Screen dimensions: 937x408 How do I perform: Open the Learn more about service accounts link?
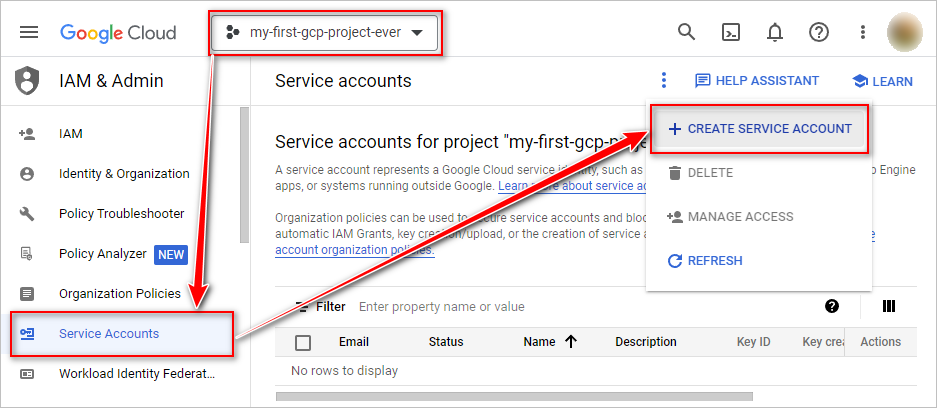coord(572,186)
